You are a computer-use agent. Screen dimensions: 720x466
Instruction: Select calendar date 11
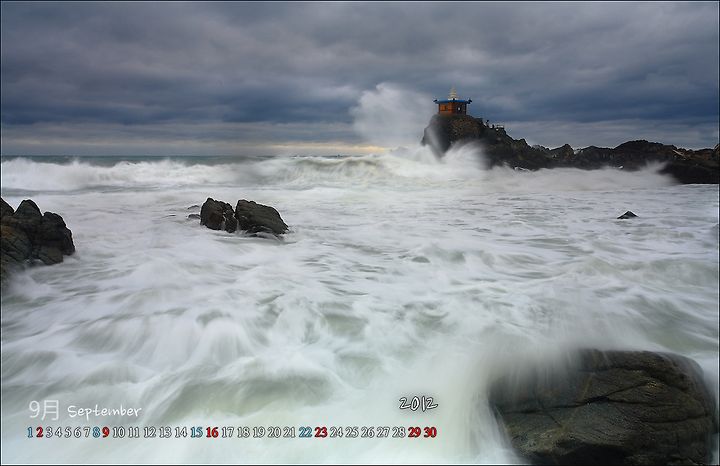pyautogui.click(x=134, y=432)
